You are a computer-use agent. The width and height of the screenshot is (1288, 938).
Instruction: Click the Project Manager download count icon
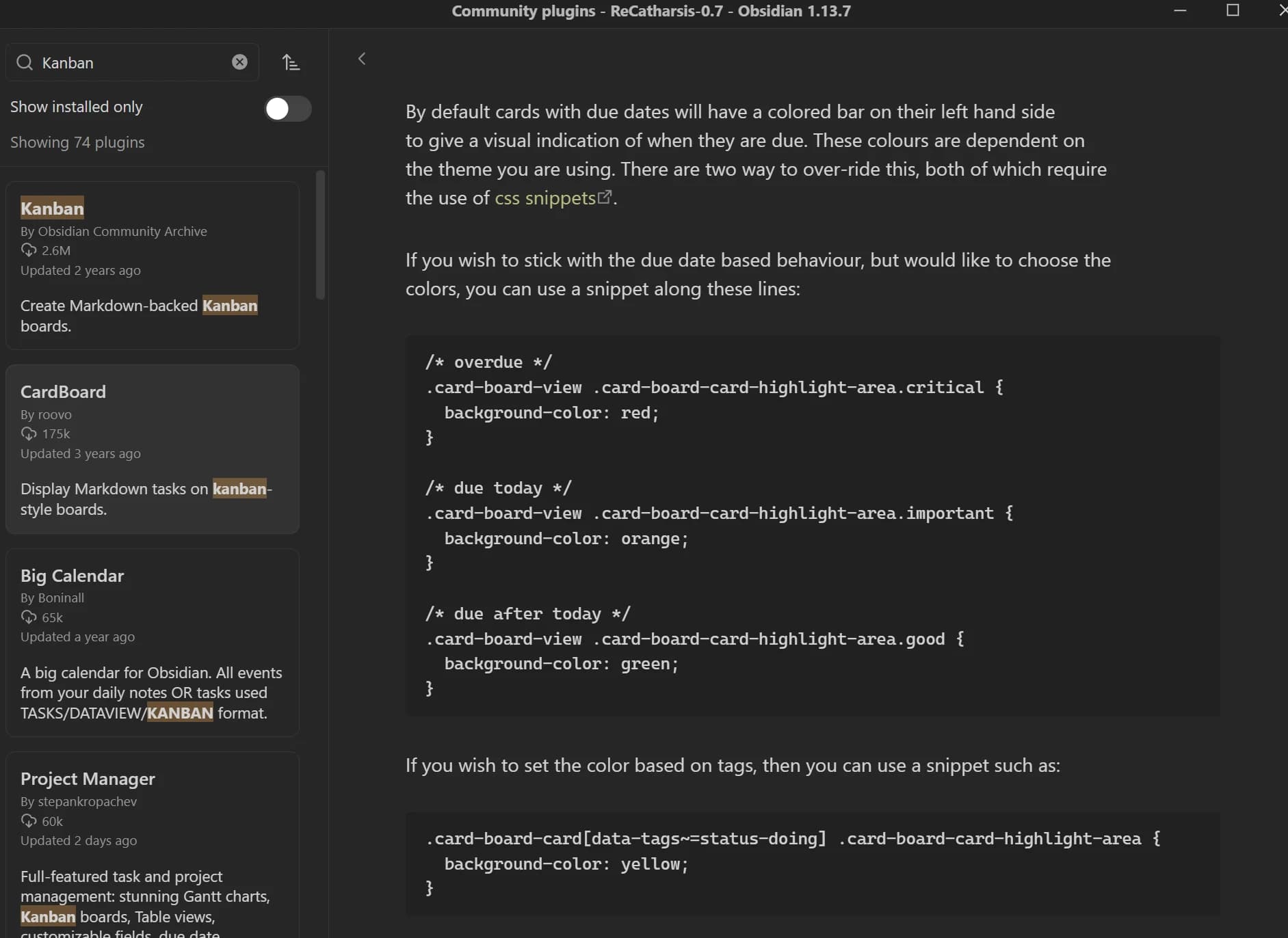pos(29,821)
